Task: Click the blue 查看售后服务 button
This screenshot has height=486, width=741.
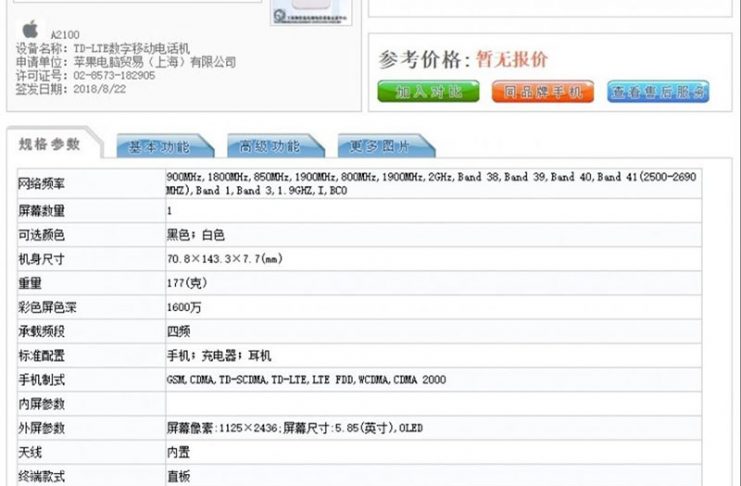Action: point(658,92)
